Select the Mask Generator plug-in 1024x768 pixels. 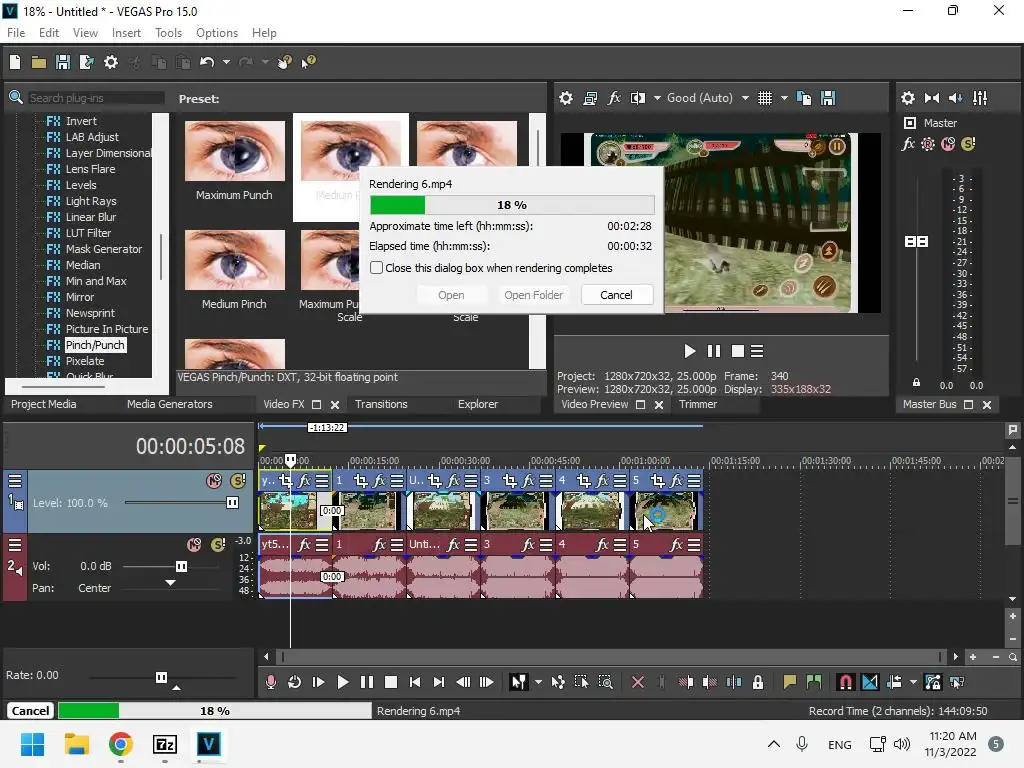(103, 249)
